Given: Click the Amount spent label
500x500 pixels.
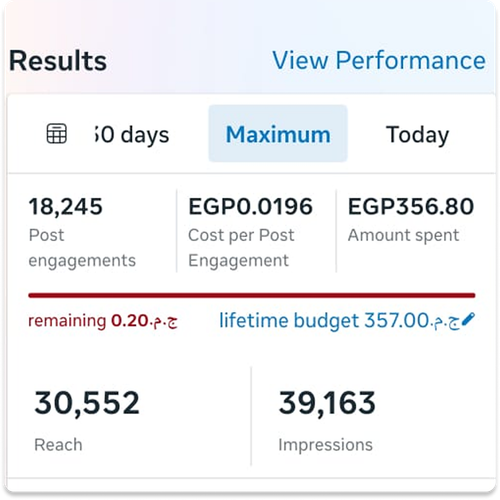Looking at the screenshot, I should pos(403,236).
